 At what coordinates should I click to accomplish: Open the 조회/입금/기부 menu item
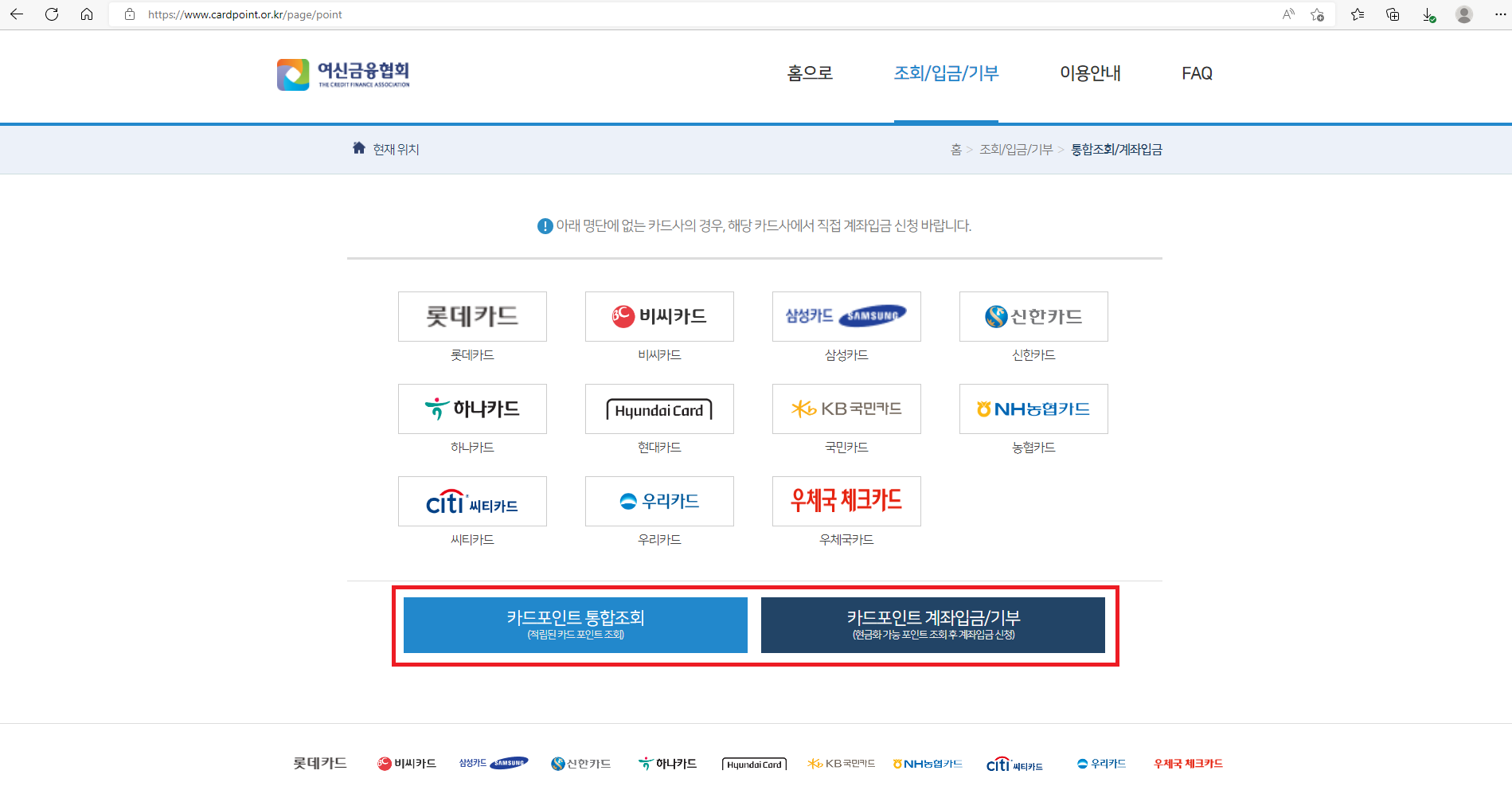coord(946,73)
